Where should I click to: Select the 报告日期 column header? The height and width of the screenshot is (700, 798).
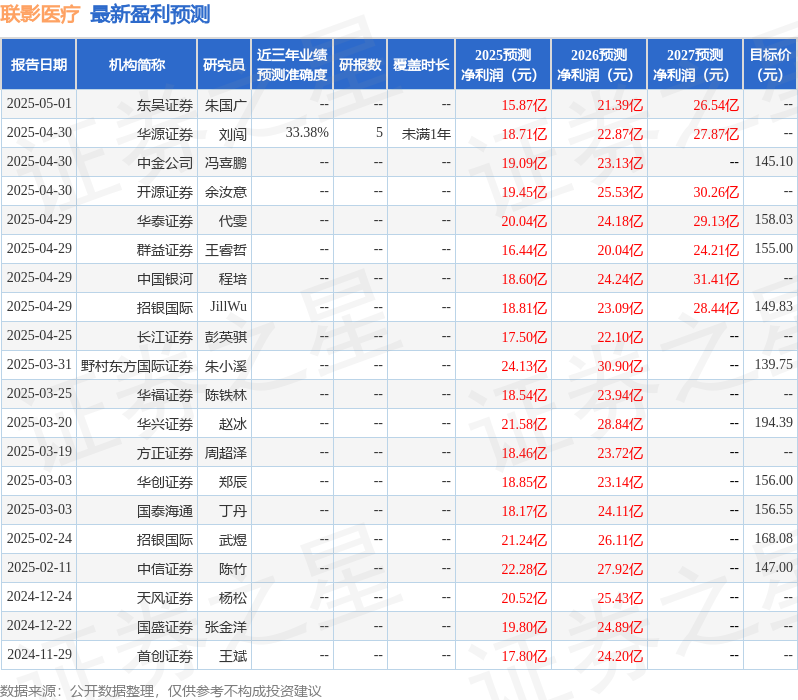click(39, 65)
